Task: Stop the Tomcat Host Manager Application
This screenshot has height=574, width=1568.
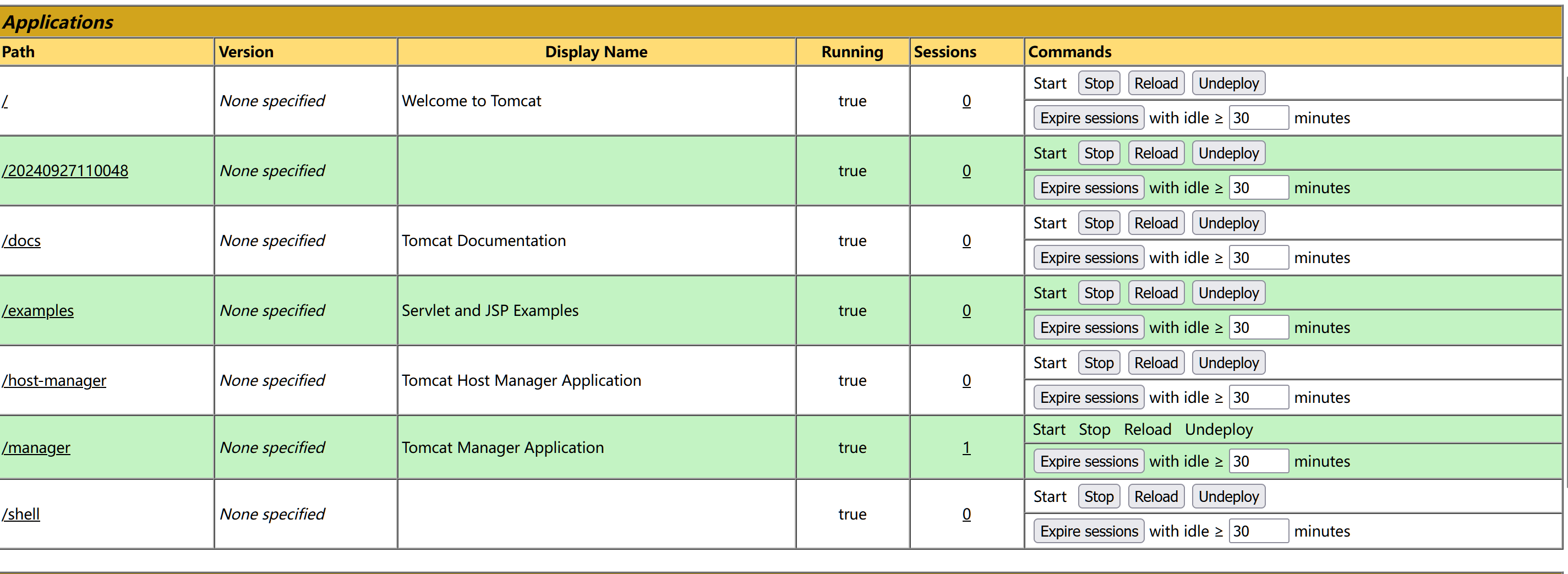Action: tap(1099, 363)
